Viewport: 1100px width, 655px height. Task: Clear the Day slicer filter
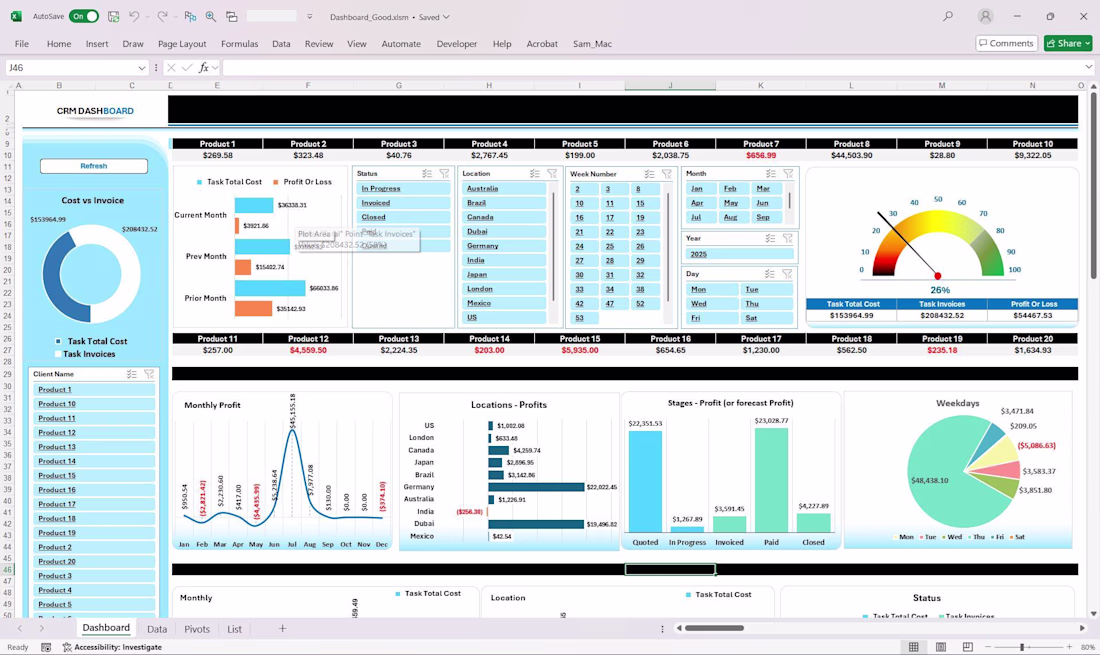787,274
